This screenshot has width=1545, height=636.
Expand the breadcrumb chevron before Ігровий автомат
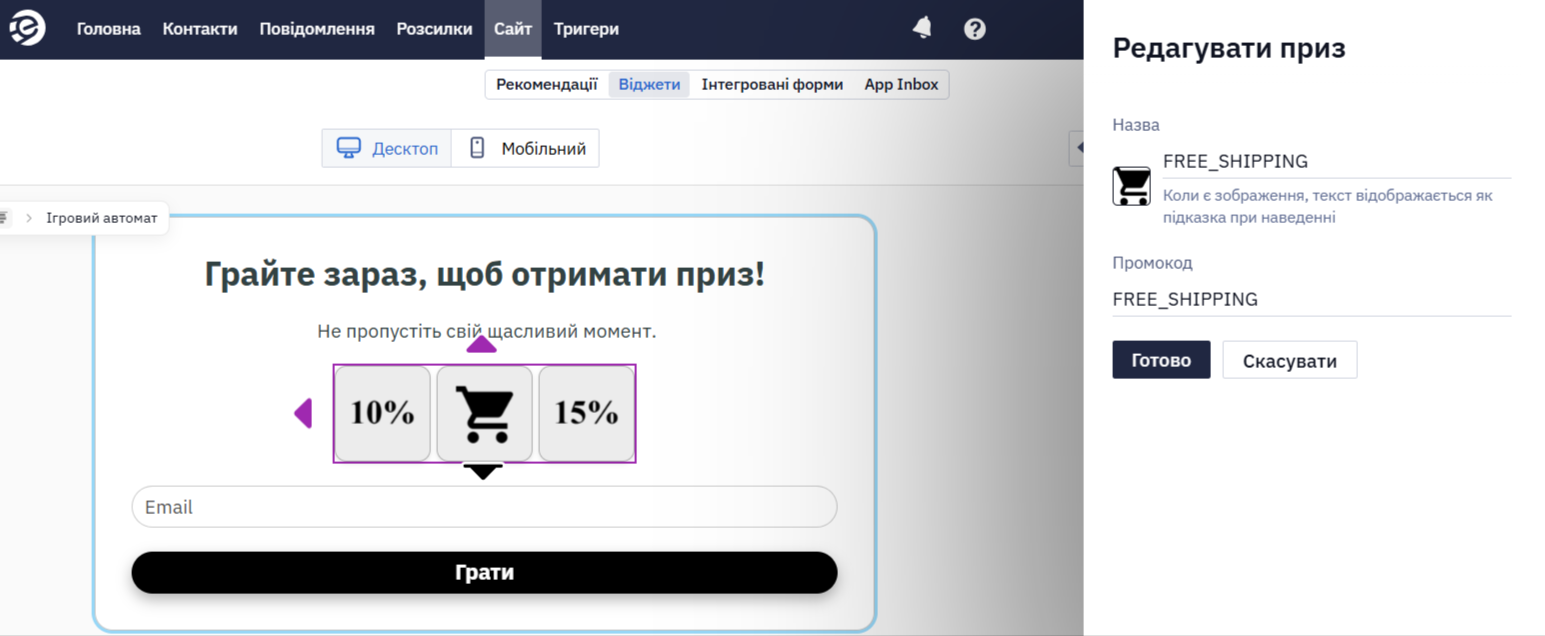[x=29, y=218]
